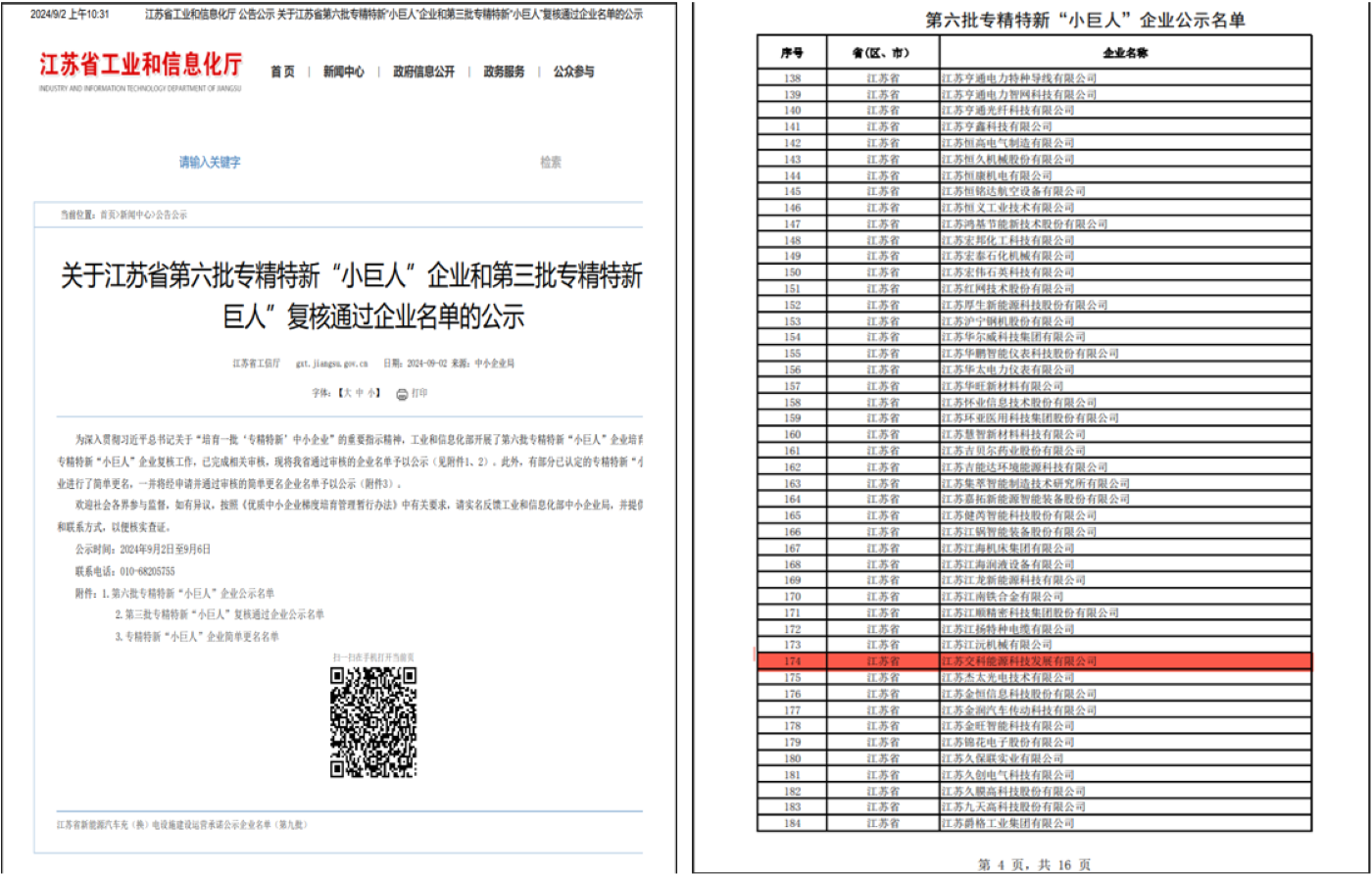
Task: Click cell 江苏爵格工业集团有限公司
Action: (x=1125, y=823)
